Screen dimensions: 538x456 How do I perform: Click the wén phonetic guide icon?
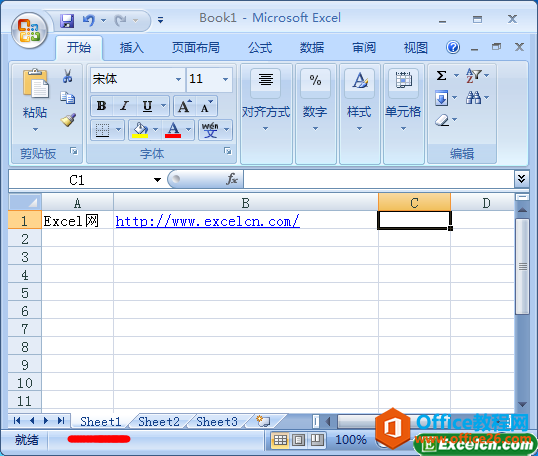210,130
